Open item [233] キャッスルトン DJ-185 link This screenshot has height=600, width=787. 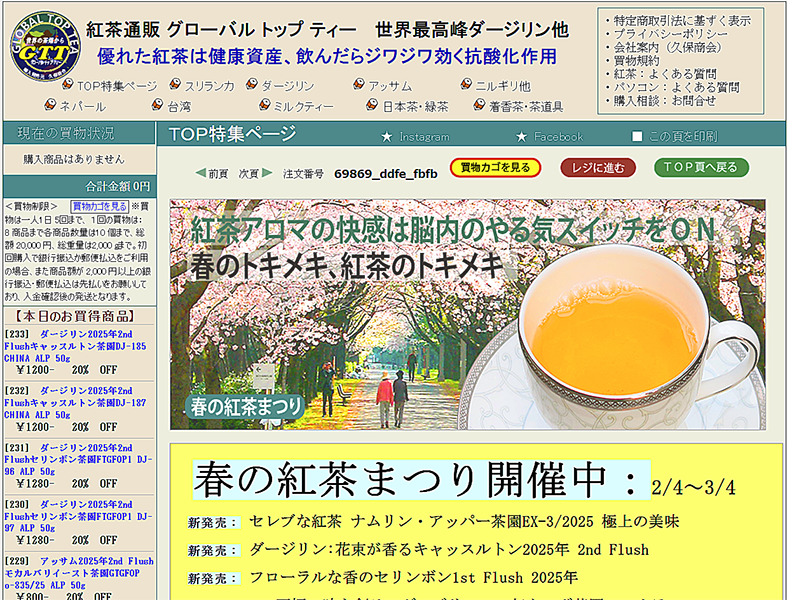coord(75,346)
